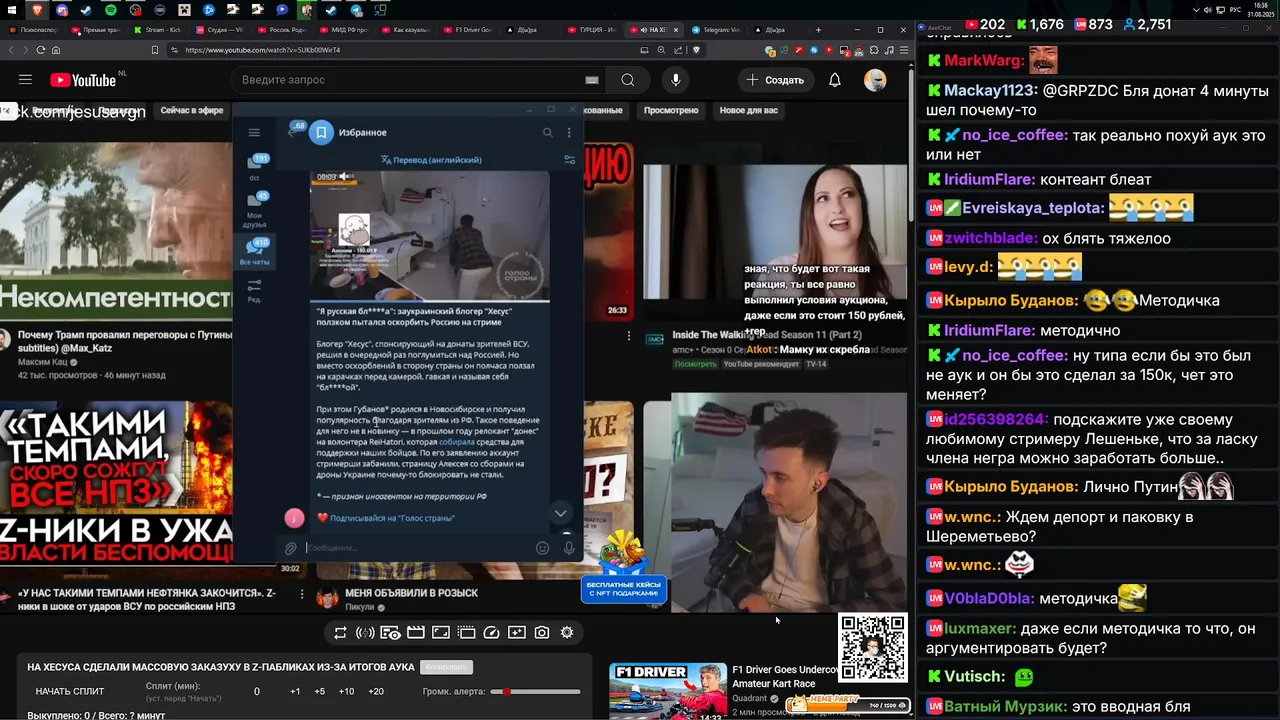This screenshot has height=720, width=1280.
Task: Click the browser address bar URL
Action: (263, 50)
